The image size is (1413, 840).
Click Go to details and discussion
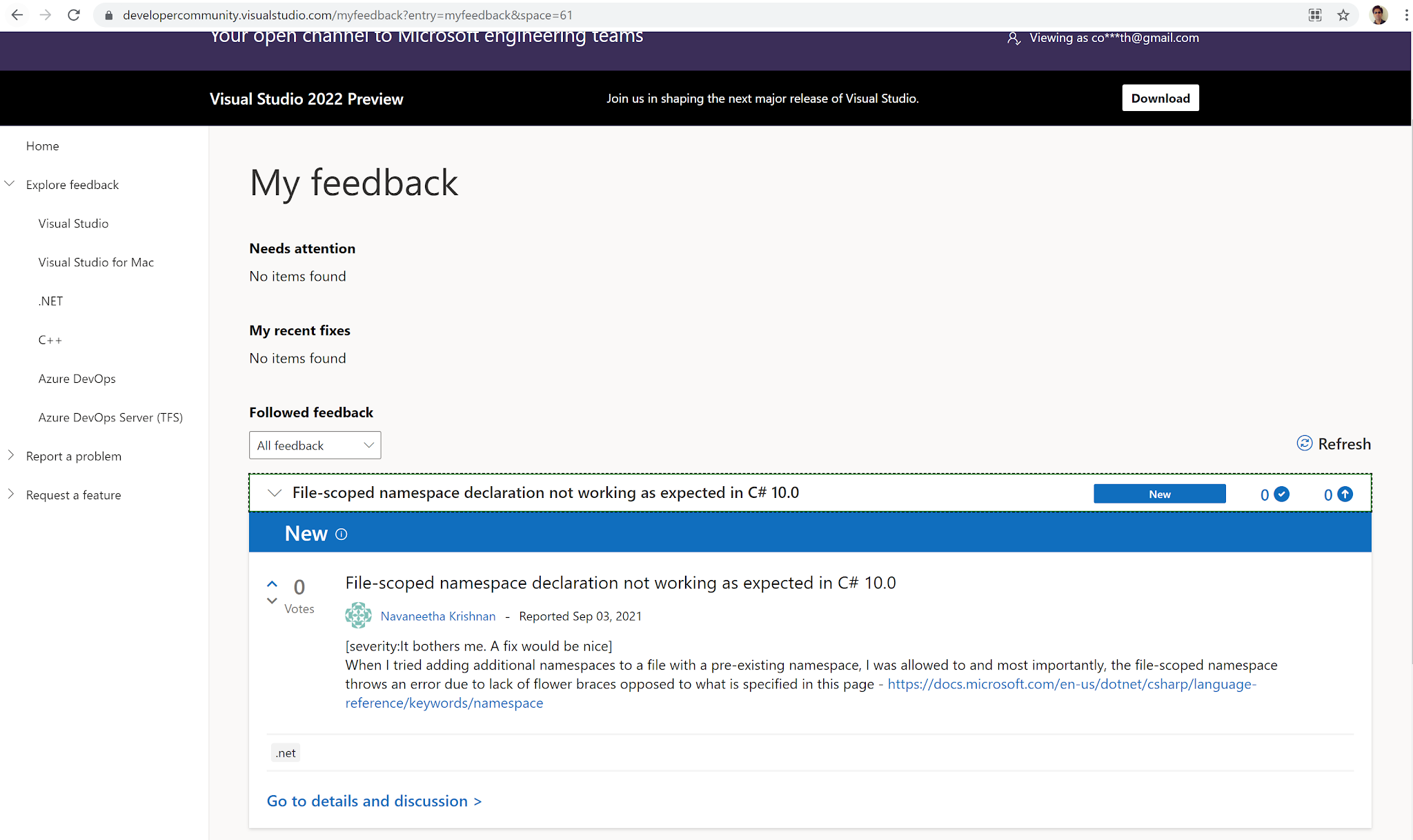375,801
